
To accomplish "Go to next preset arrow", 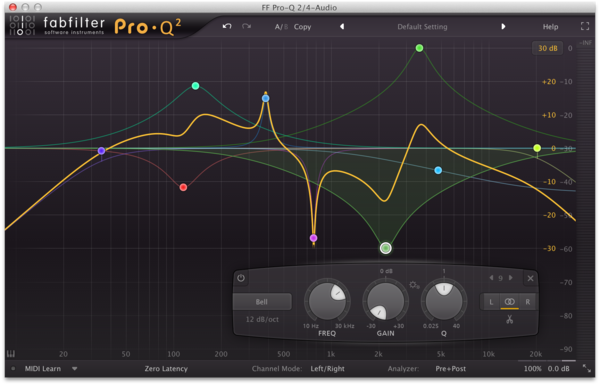I will point(503,26).
